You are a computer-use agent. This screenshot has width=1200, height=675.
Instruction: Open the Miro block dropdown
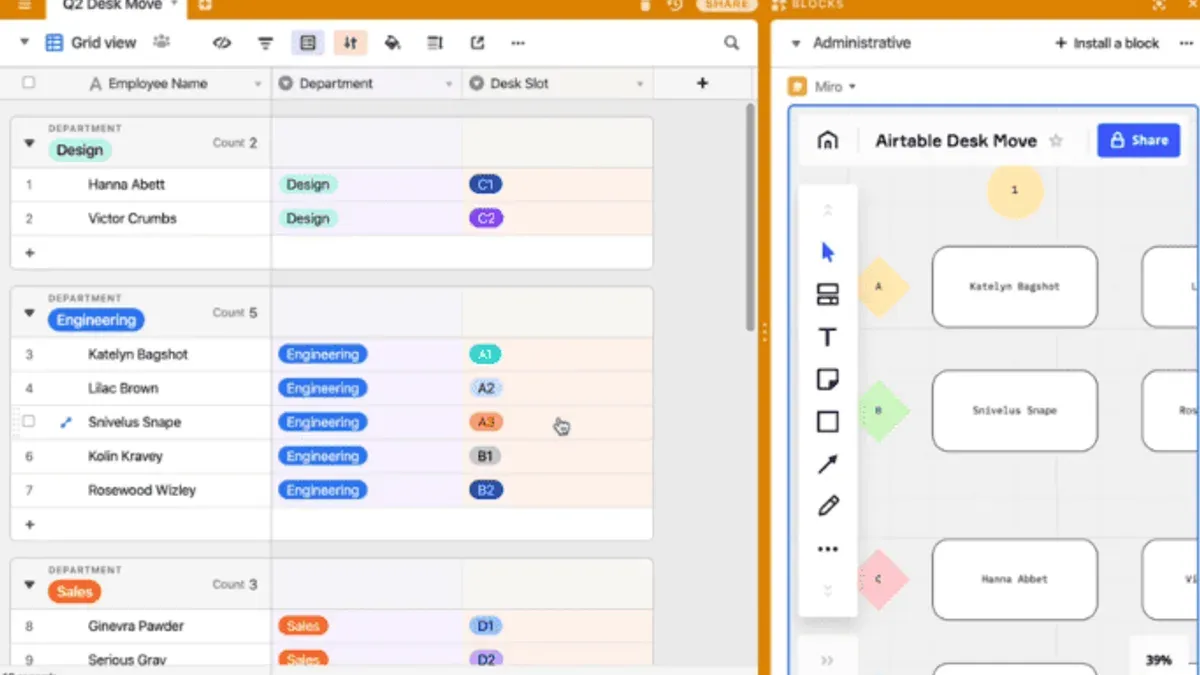point(852,87)
